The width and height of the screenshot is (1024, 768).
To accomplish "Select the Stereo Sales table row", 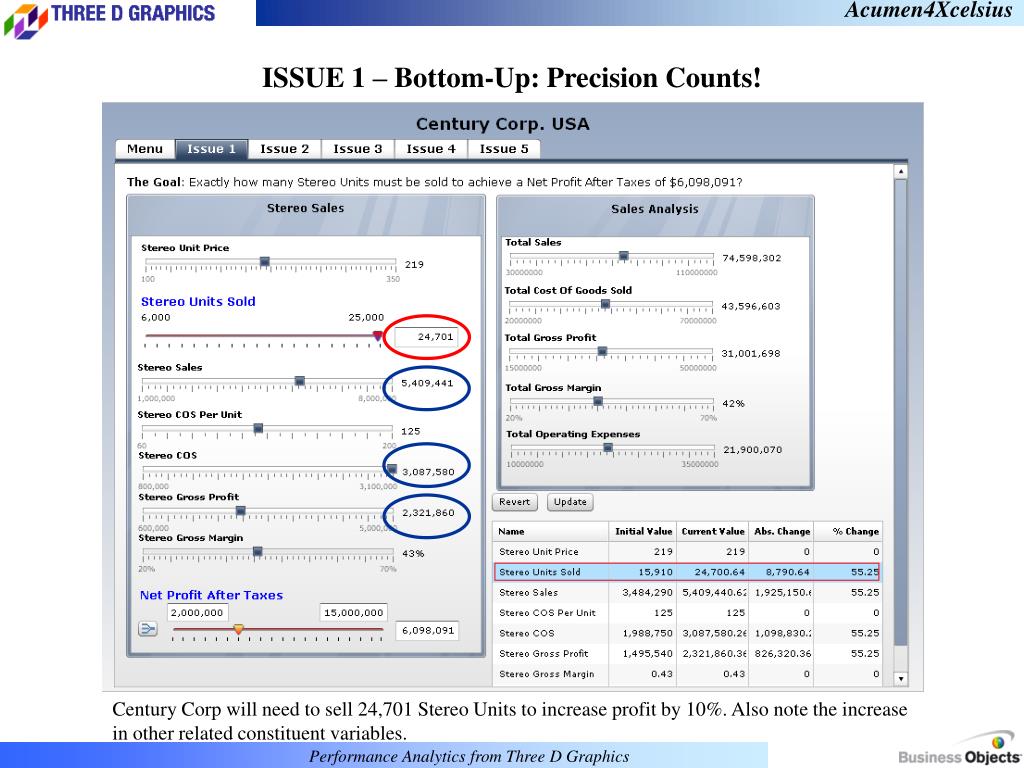I will point(687,592).
